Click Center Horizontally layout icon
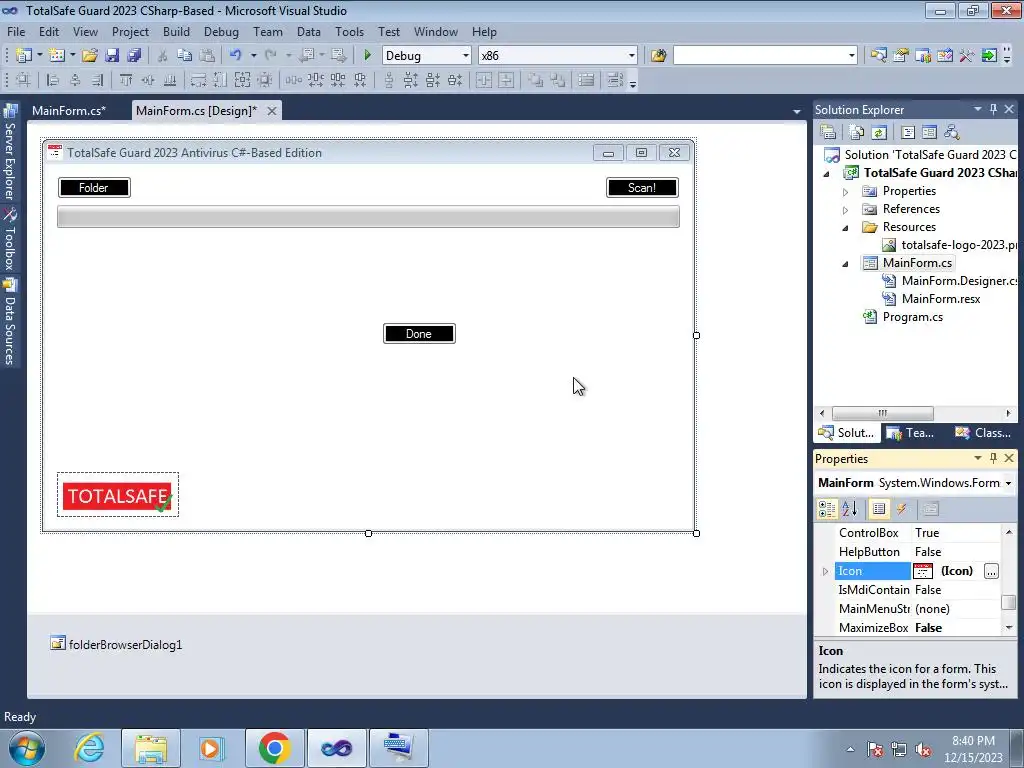The height and width of the screenshot is (768, 1024). [x=484, y=80]
